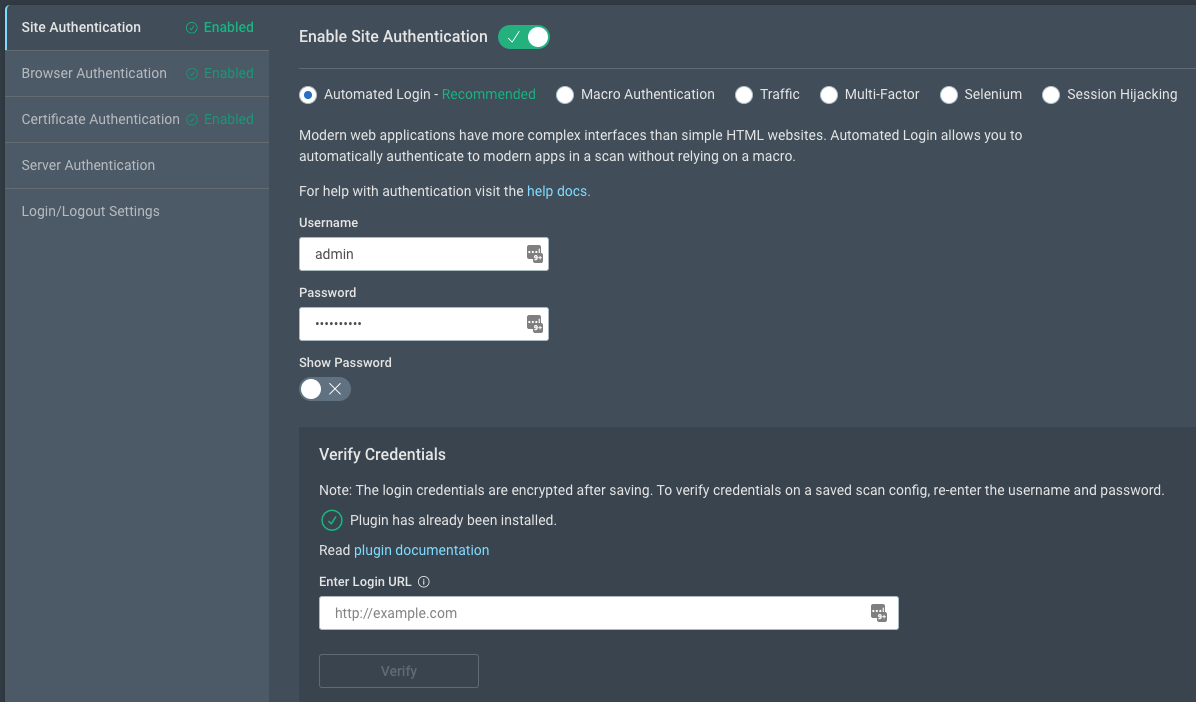
Task: Open the help docs link
Action: pos(558,191)
